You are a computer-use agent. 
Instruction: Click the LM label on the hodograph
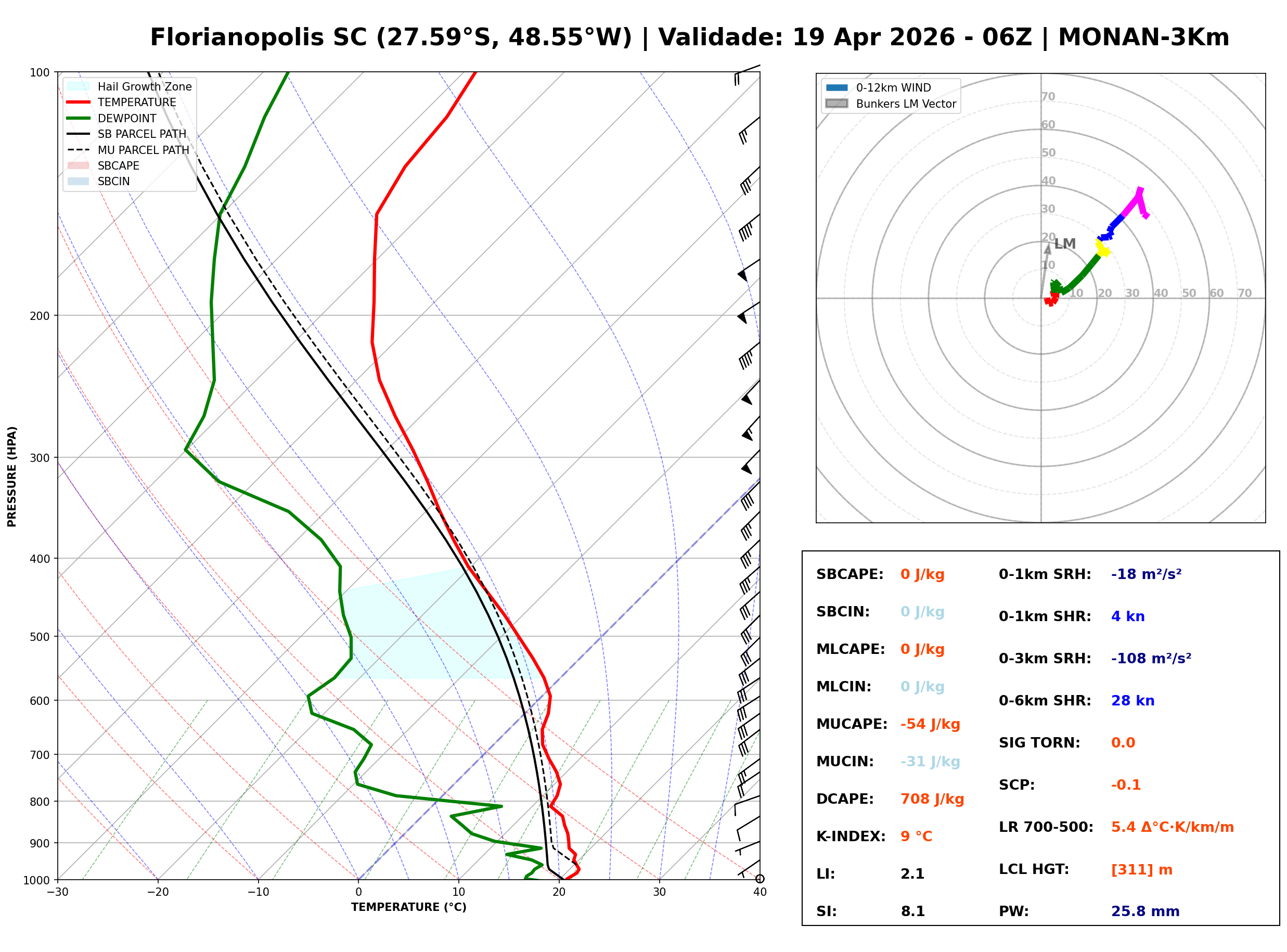[1065, 244]
